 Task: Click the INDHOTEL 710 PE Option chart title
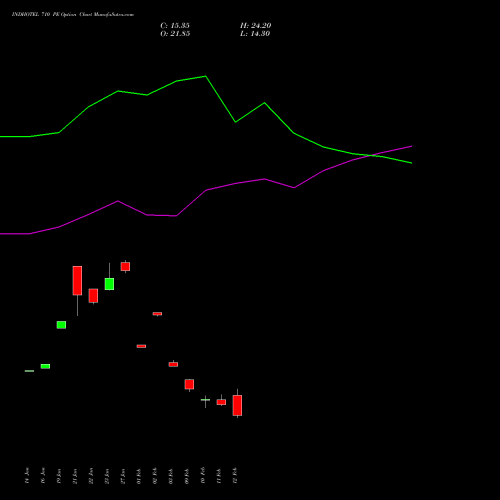click(73, 15)
